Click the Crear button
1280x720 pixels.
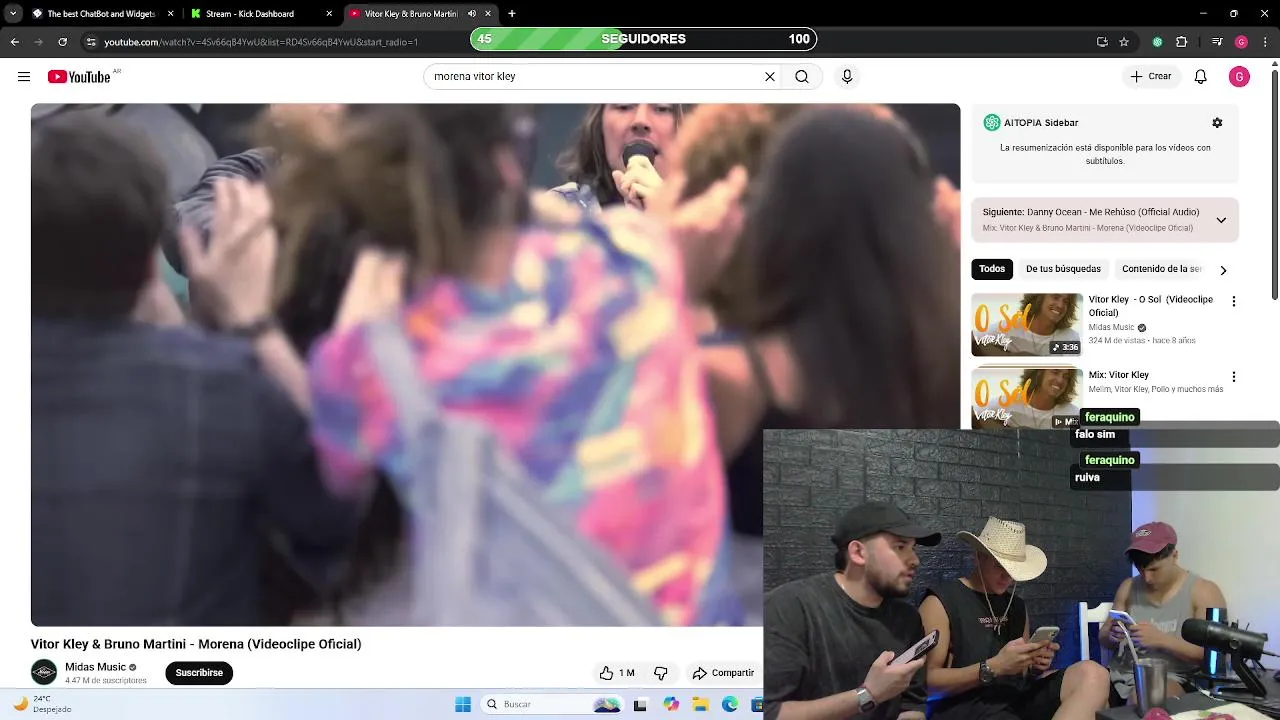1151,76
